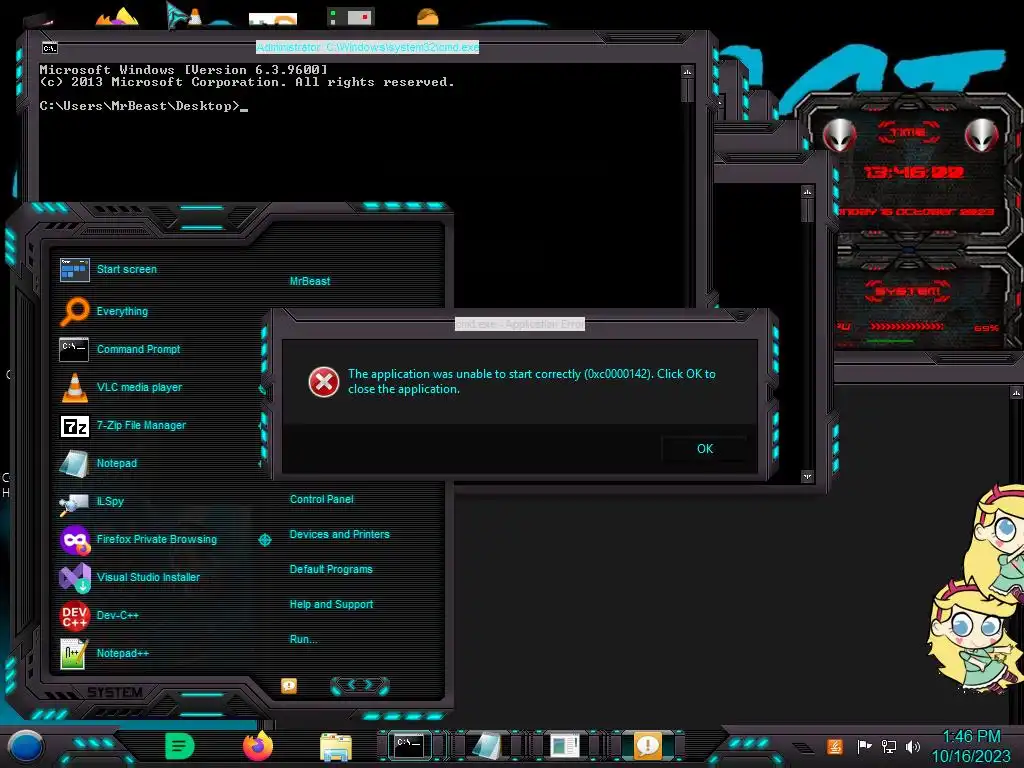Show hidden tray icons arrow
Screen dimensions: 1024x768
pos(805,746)
